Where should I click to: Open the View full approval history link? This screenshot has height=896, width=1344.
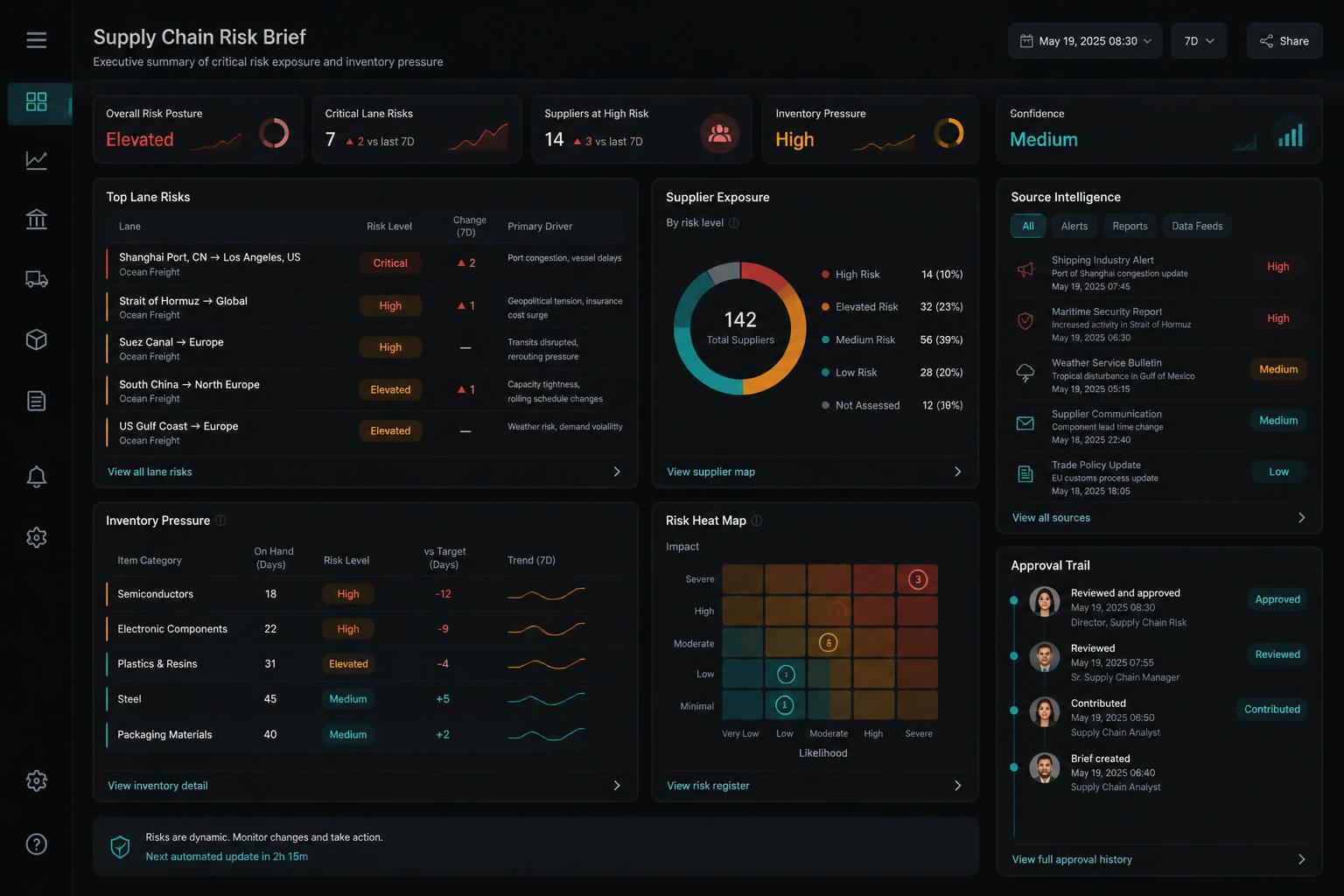tap(1072, 859)
